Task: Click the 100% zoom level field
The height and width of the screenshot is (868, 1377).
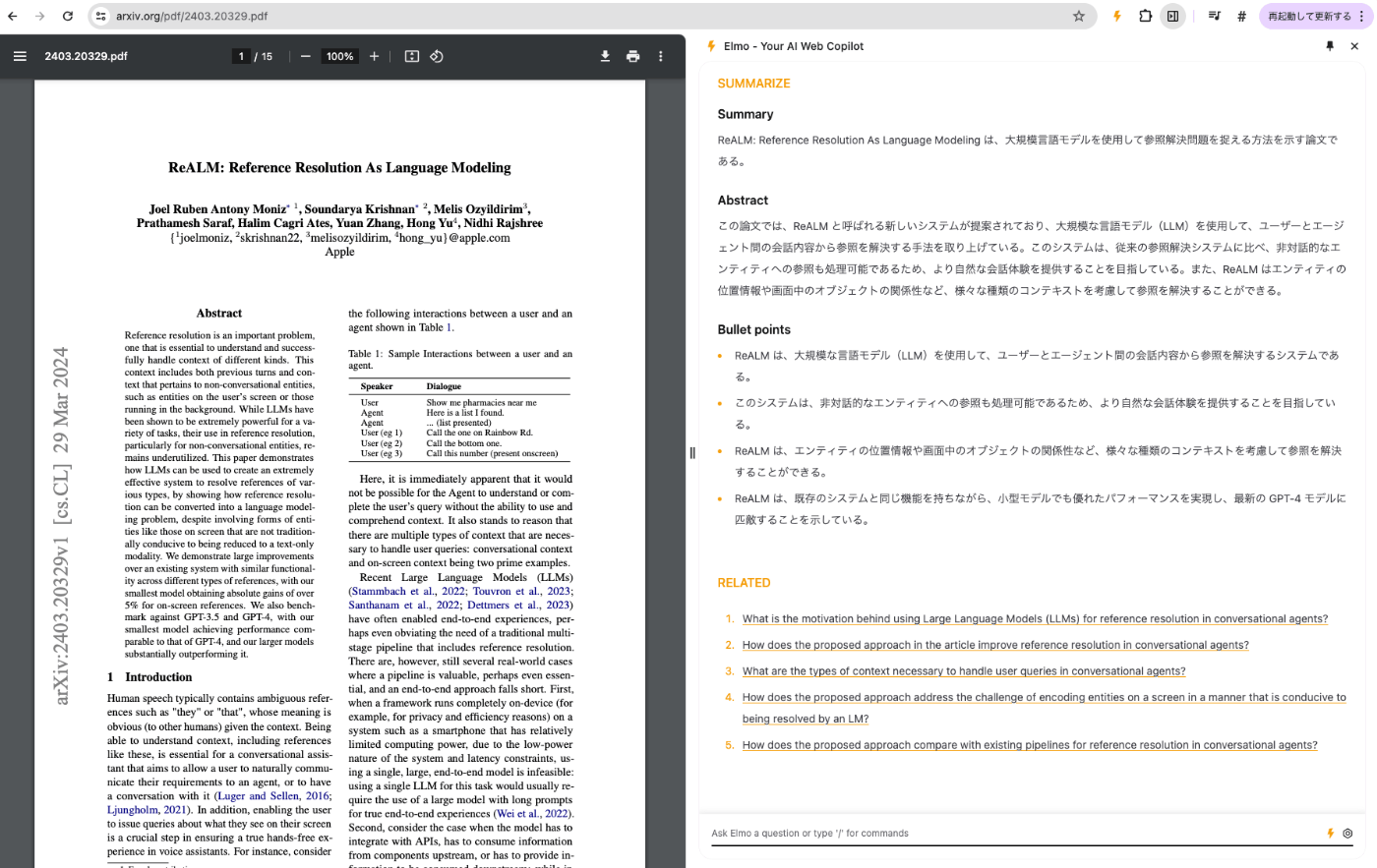Action: click(340, 56)
